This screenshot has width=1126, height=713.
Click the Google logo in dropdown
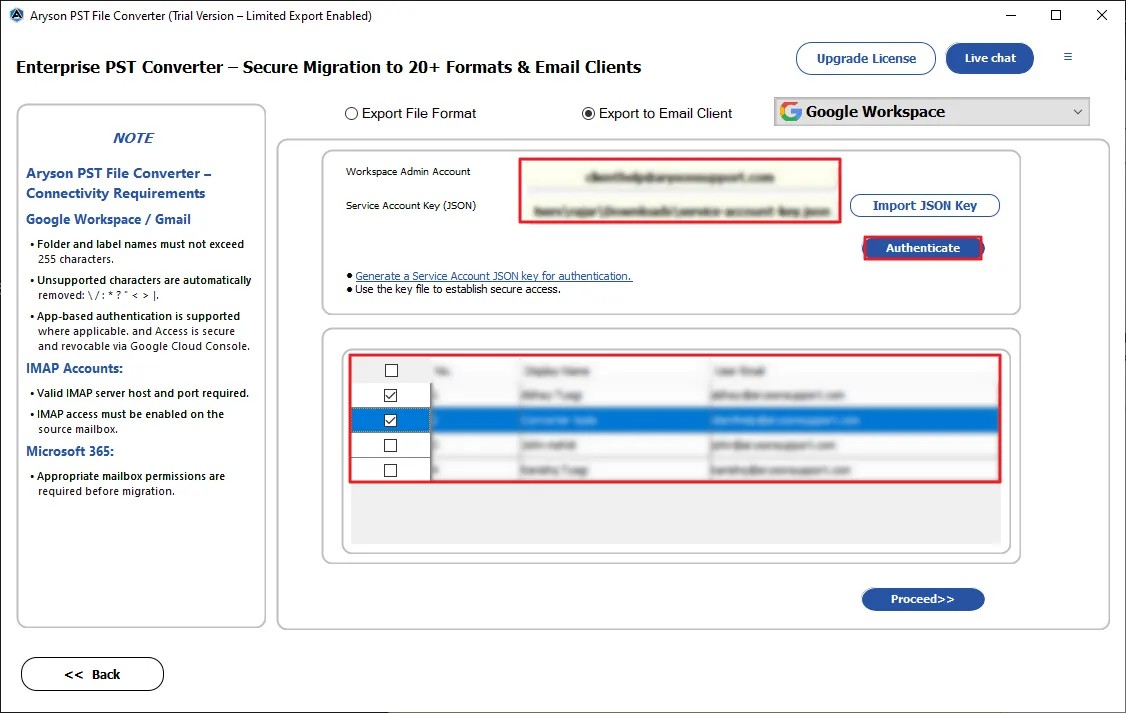791,111
